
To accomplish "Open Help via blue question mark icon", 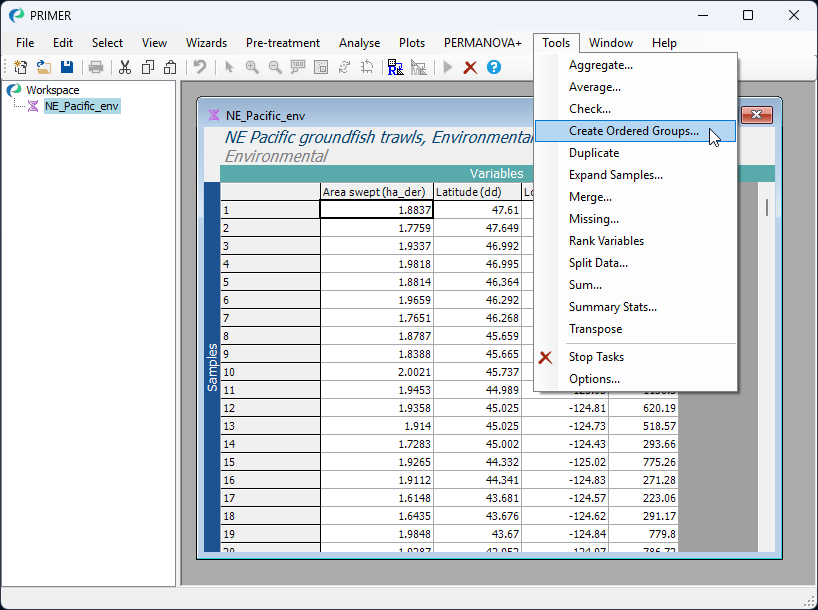I will point(493,67).
